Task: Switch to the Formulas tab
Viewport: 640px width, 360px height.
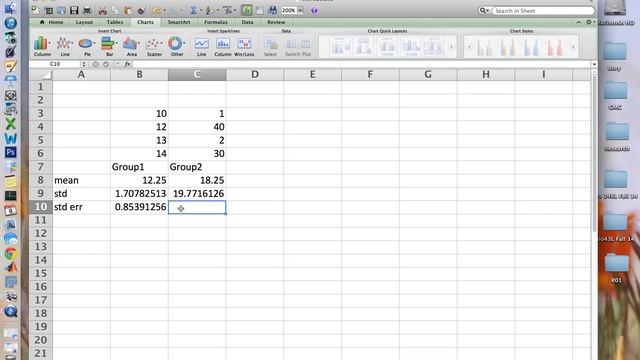Action: coord(216,22)
